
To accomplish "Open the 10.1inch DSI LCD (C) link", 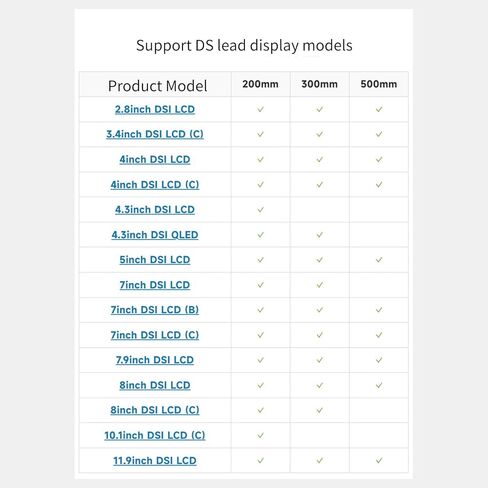I will (155, 435).
